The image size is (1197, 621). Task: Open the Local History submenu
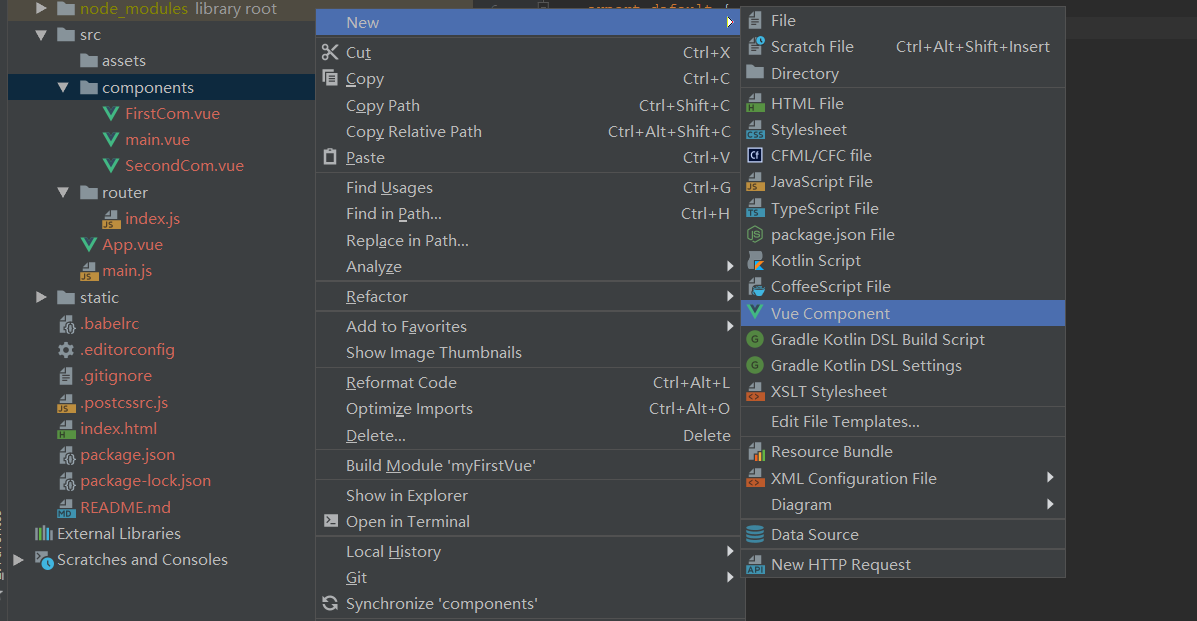[393, 552]
